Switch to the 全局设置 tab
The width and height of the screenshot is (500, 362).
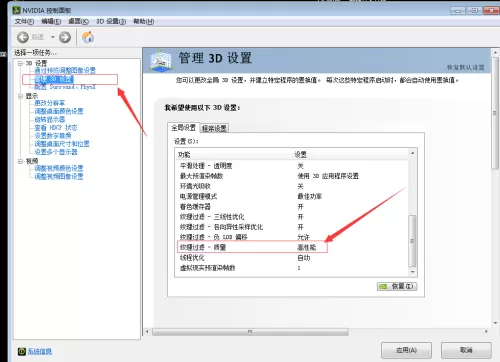point(183,128)
